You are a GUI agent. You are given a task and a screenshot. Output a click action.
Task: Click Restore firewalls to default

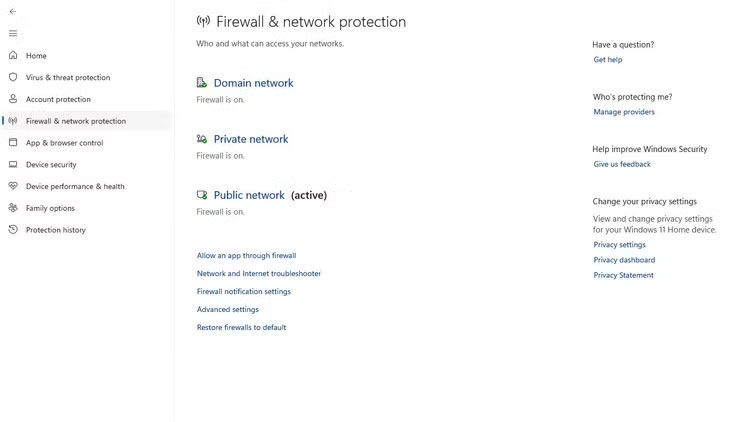pos(241,327)
